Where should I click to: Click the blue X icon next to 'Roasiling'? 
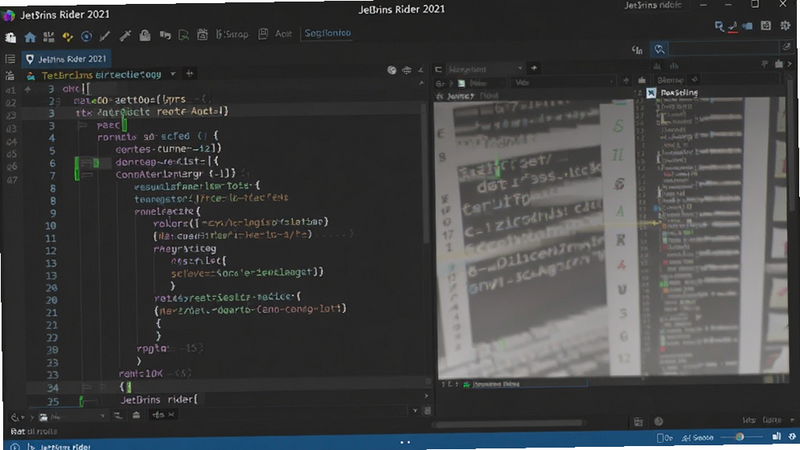click(x=651, y=93)
